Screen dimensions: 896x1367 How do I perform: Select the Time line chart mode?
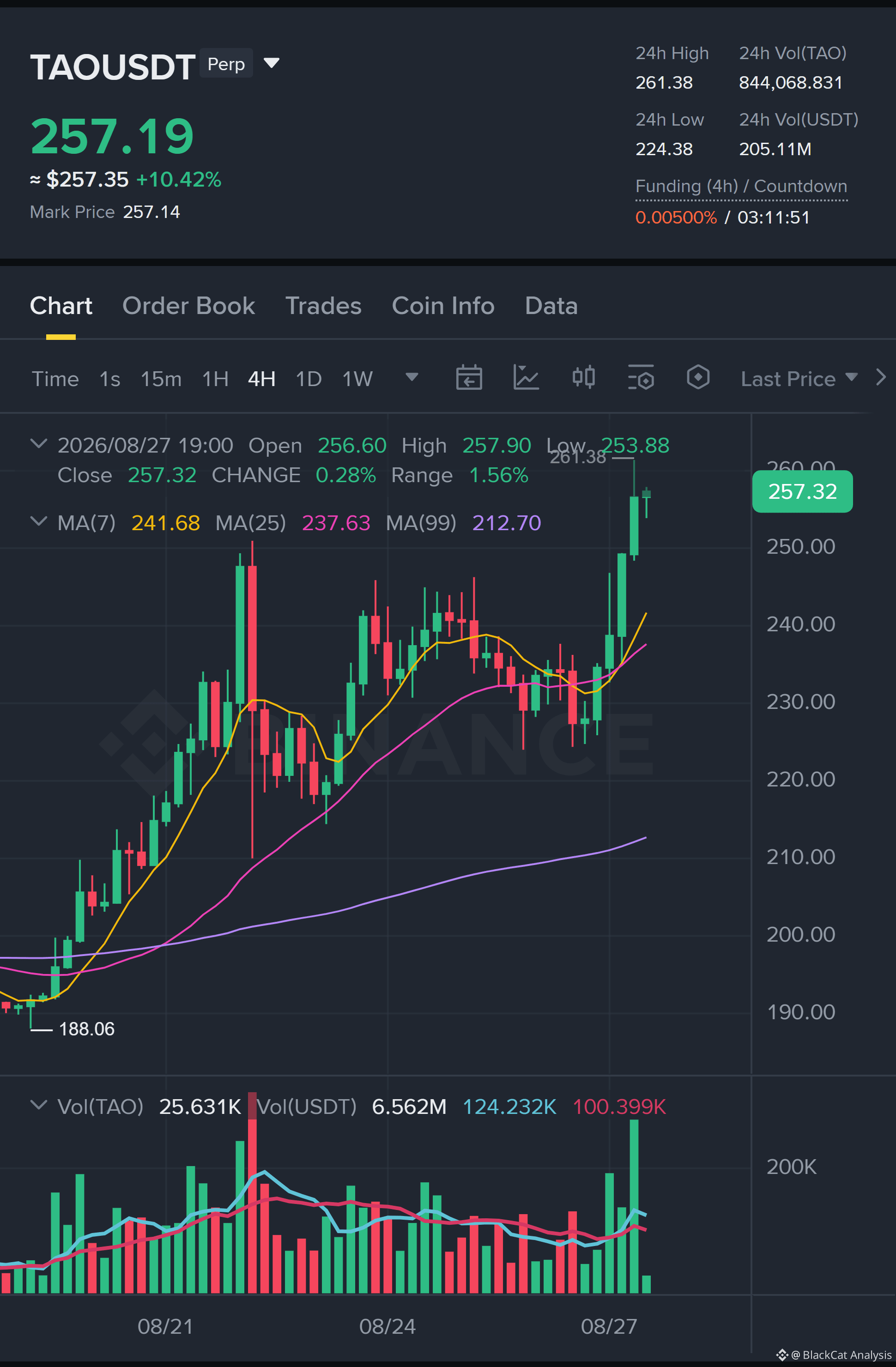click(x=55, y=379)
